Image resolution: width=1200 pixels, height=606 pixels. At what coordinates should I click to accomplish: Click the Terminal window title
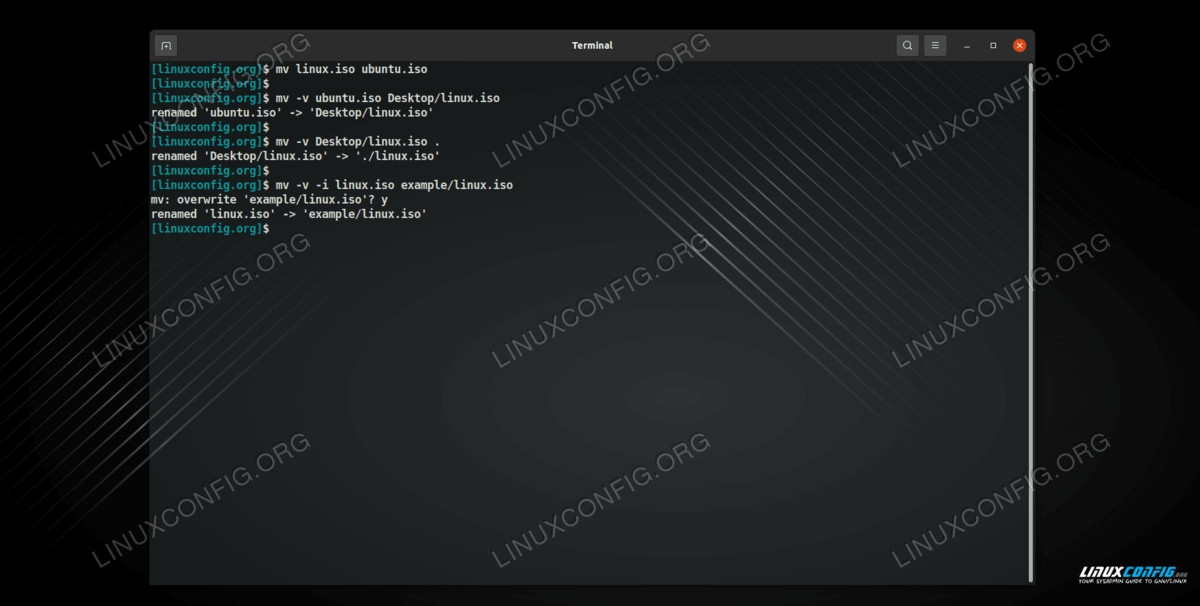592,46
